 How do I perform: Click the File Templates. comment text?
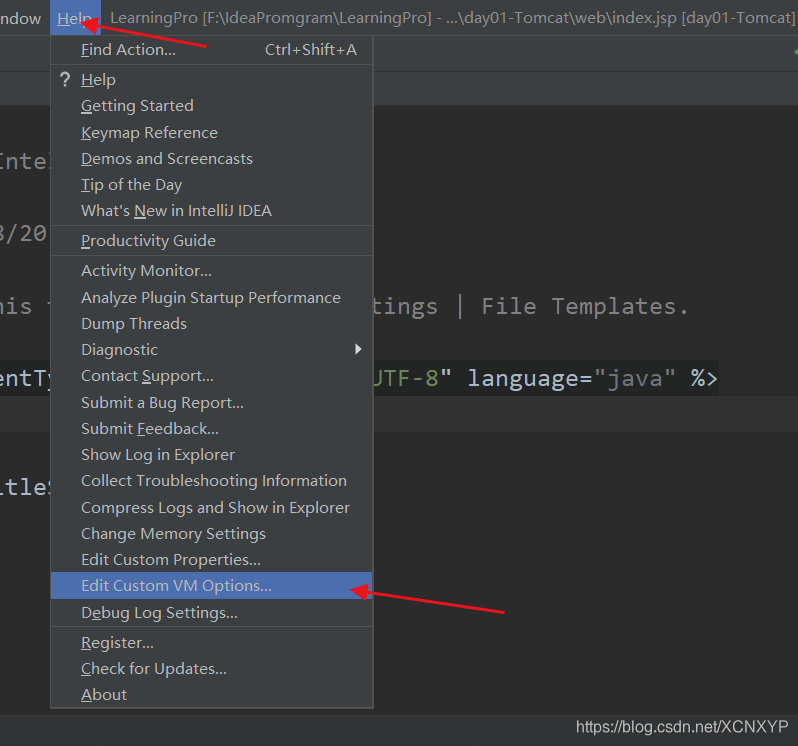[x=585, y=306]
